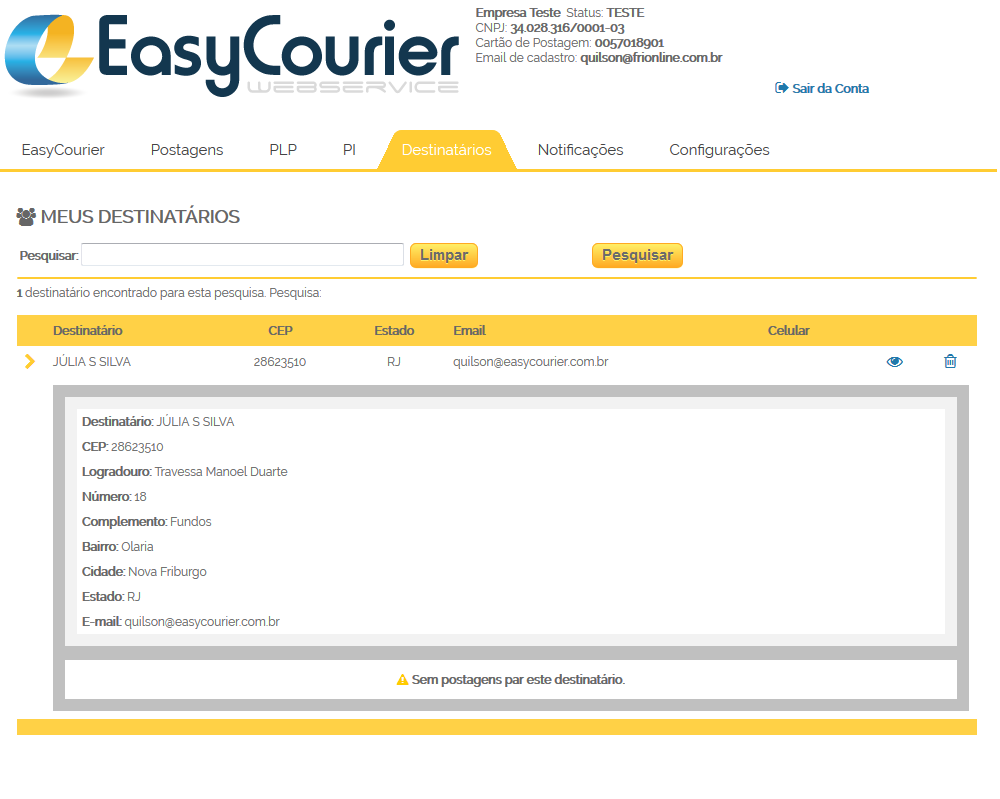Open the EasyCourier tab
Screen dimensions: 1000x799
point(63,150)
